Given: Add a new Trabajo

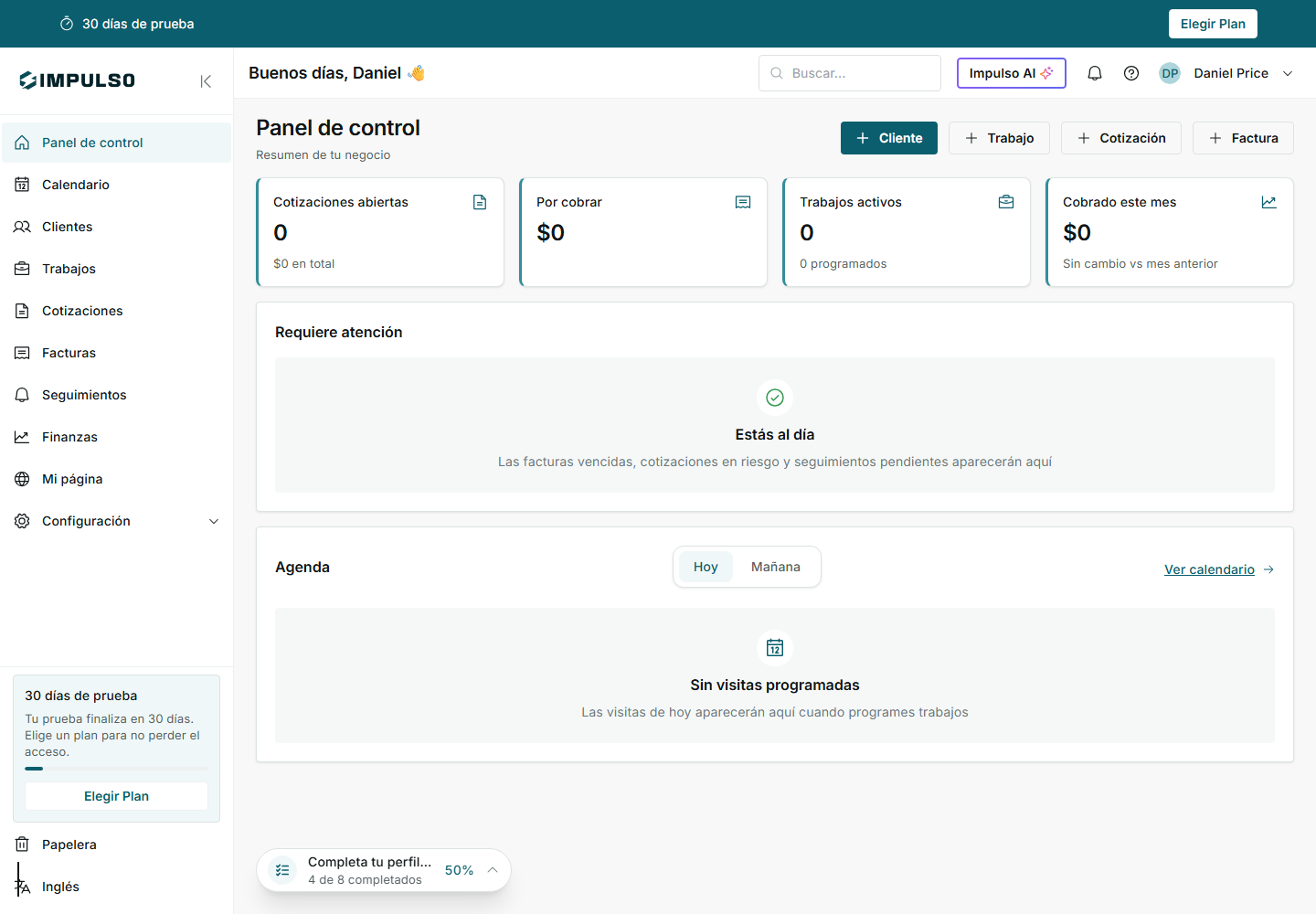Looking at the screenshot, I should (x=999, y=138).
